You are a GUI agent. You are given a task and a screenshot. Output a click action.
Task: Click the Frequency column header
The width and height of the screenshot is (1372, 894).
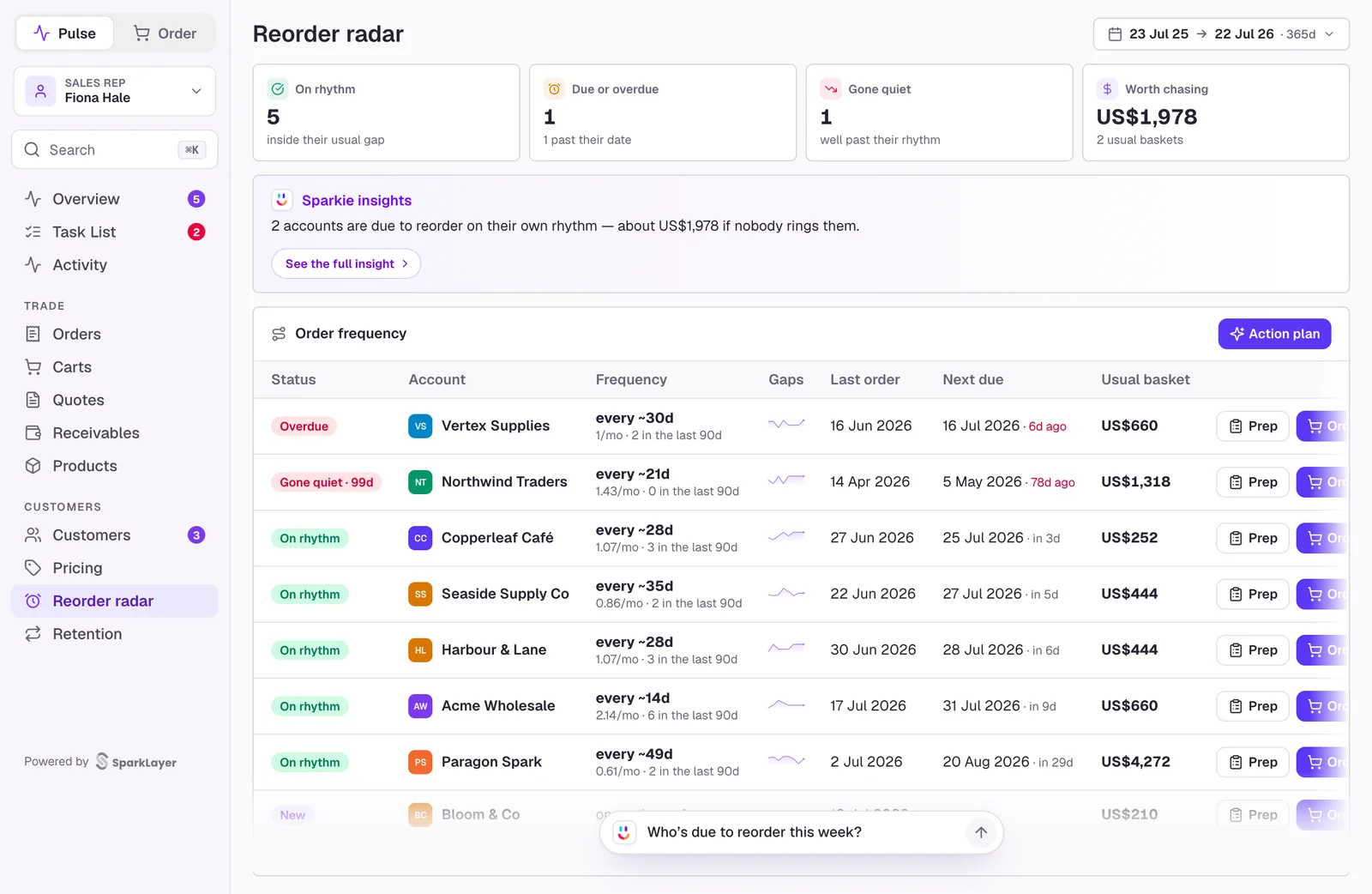click(x=631, y=380)
